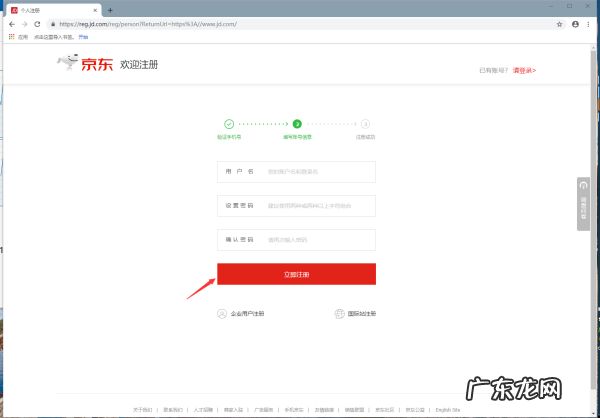Click the browser back arrow
Screen dimensions: 600x418
10,22
